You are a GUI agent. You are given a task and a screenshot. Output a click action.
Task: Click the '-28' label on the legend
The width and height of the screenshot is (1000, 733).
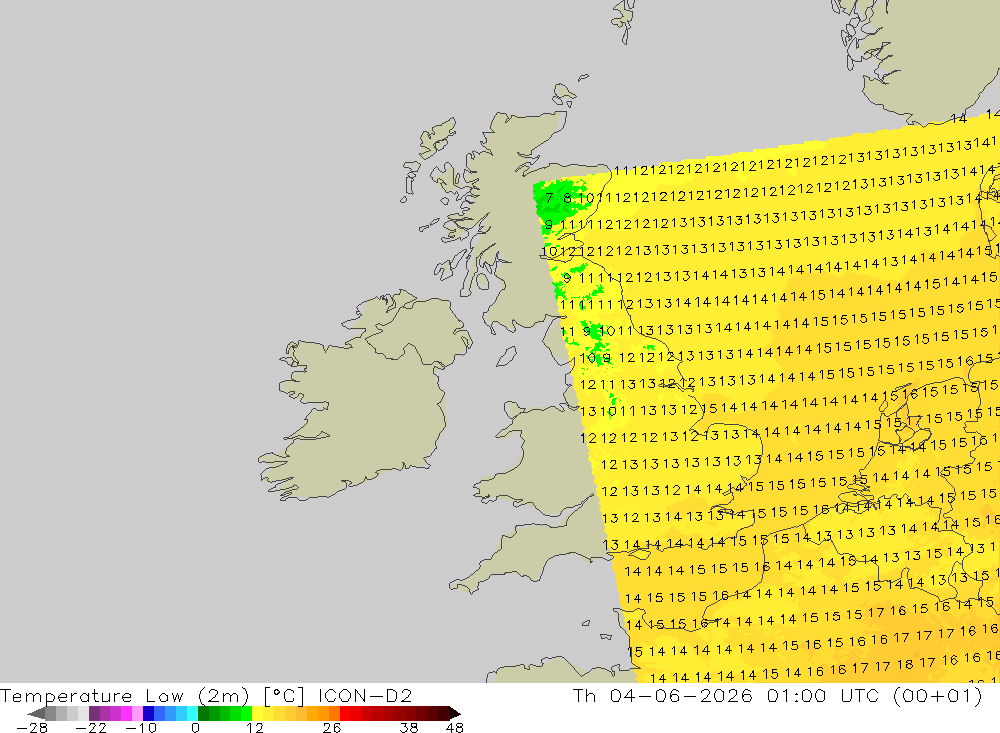32,728
